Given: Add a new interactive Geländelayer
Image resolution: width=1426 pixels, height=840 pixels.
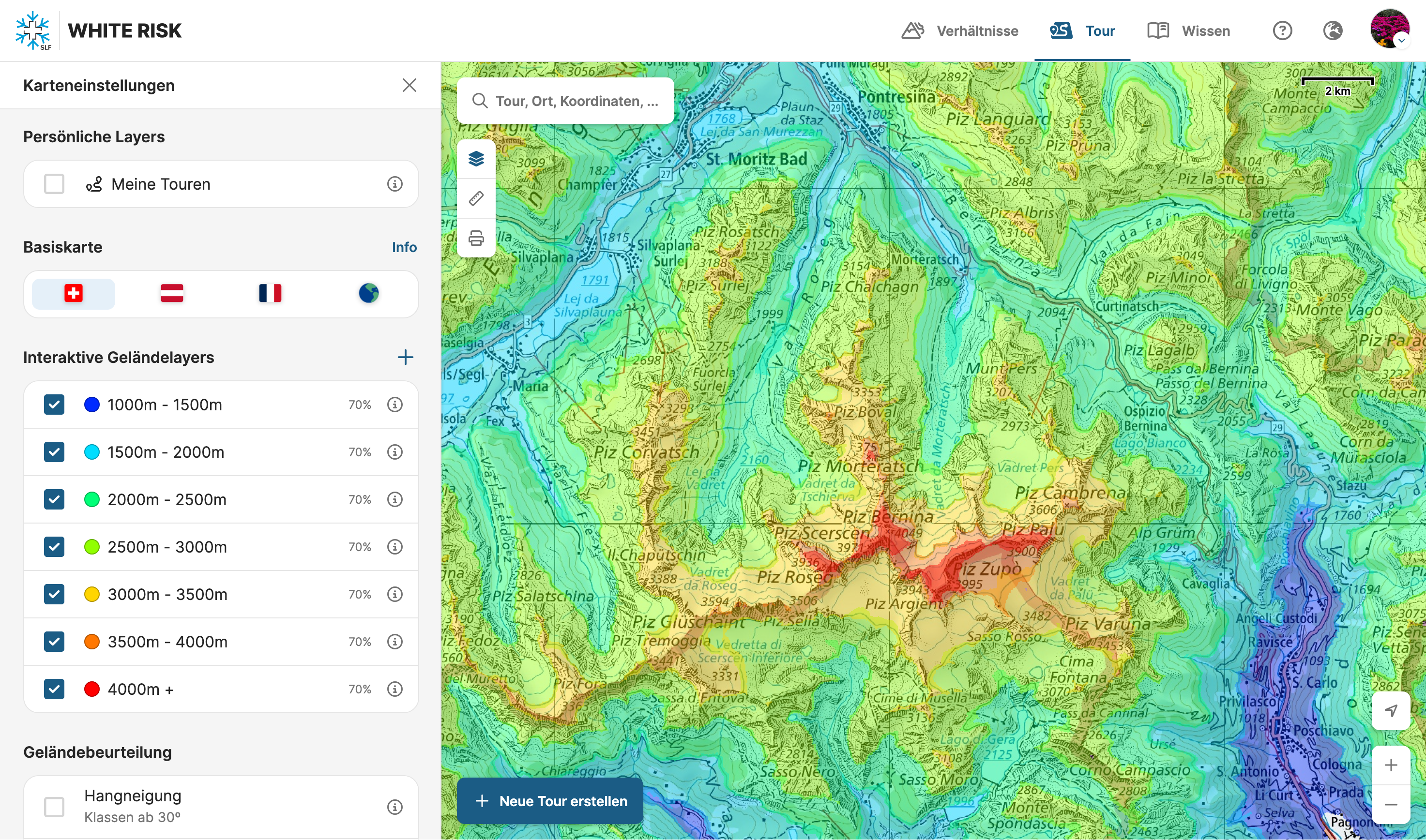Looking at the screenshot, I should click(x=405, y=357).
